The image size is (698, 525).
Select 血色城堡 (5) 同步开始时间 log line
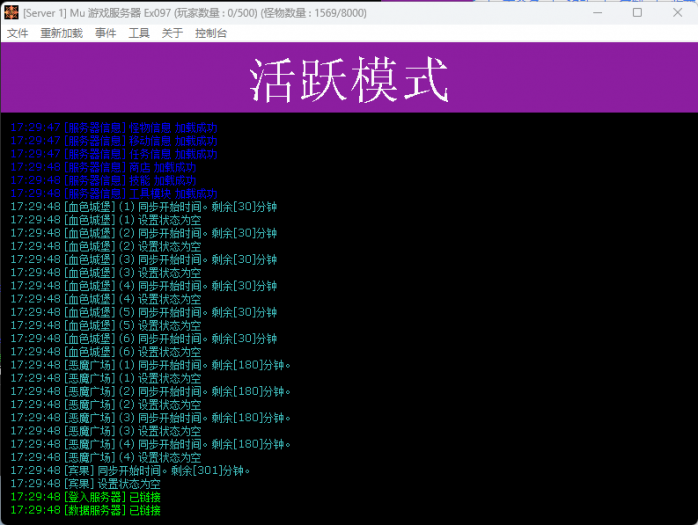point(144,312)
